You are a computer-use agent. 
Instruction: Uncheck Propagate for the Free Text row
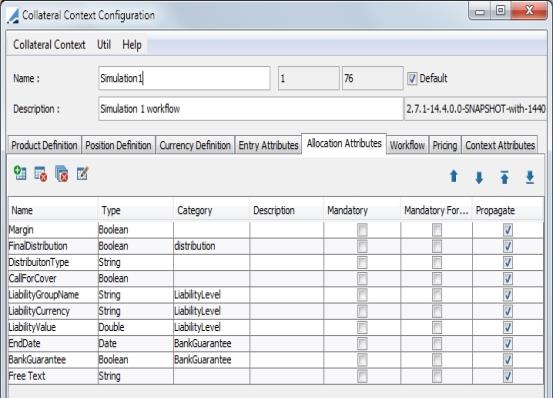pos(508,376)
